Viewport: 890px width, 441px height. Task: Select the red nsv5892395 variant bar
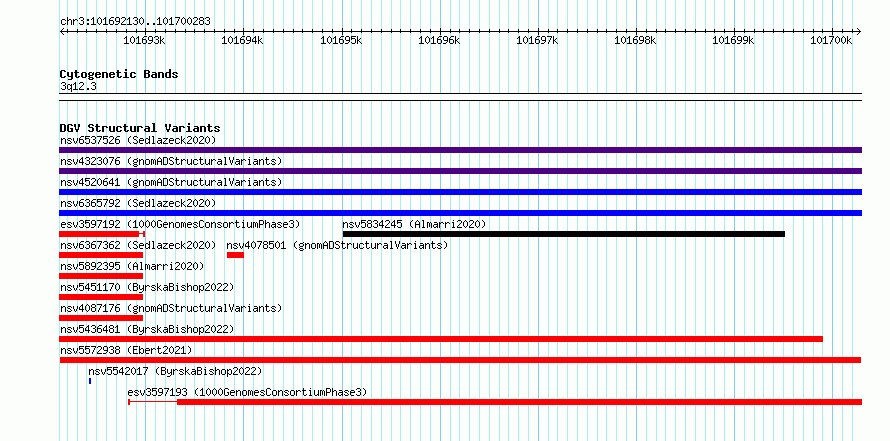pyautogui.click(x=101, y=276)
